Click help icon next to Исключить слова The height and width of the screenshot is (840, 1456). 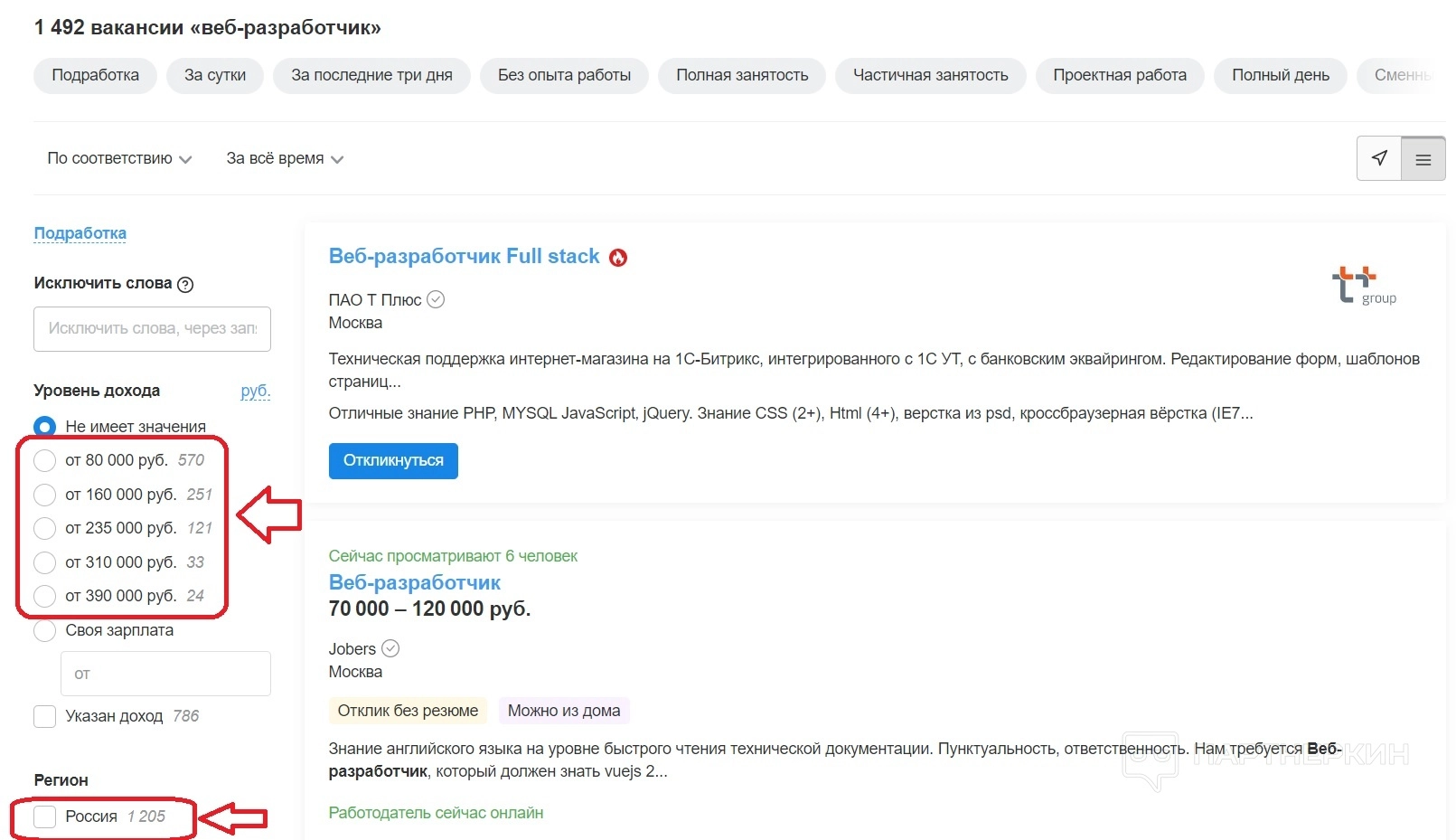[185, 284]
